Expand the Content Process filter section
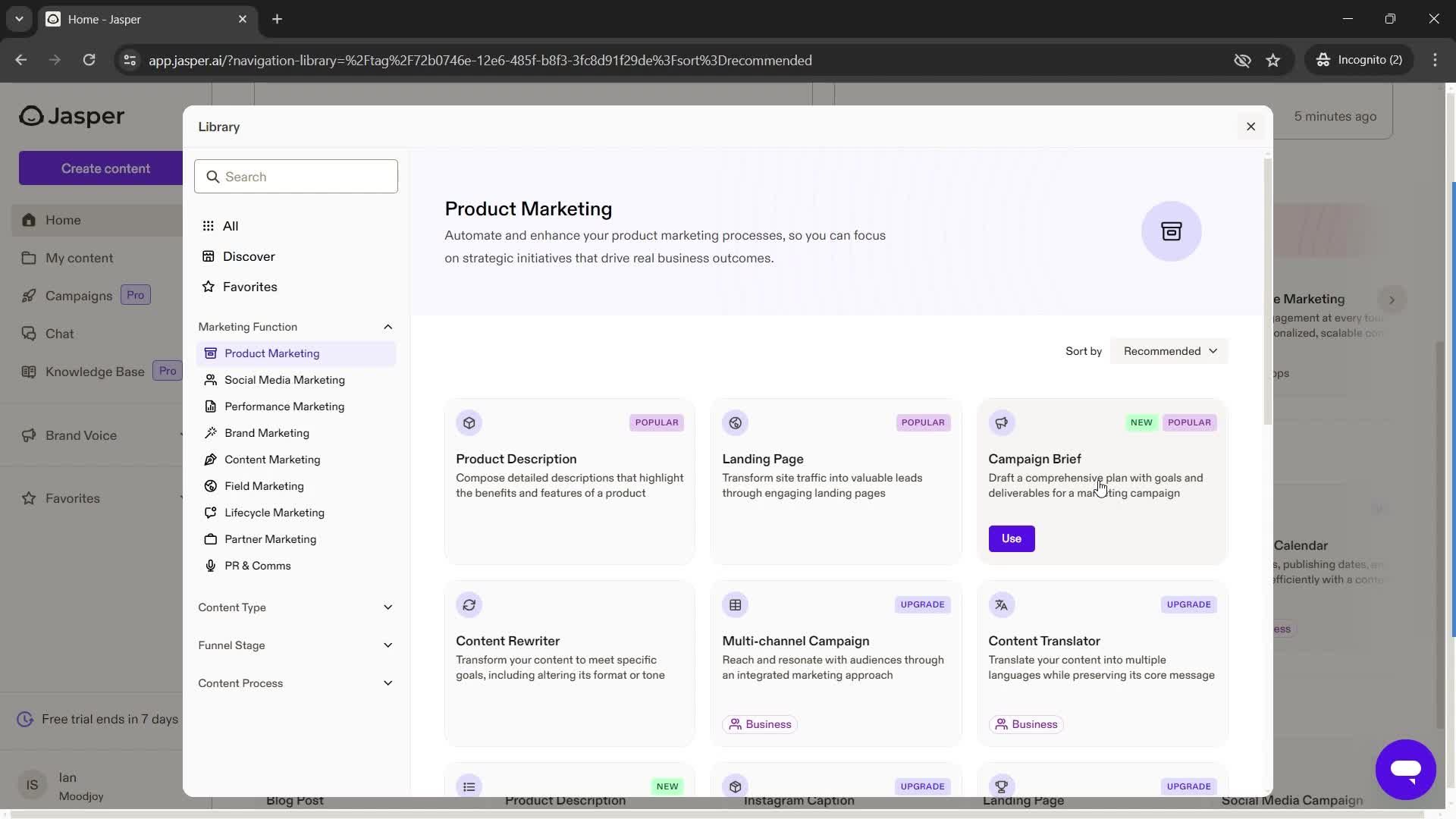1456x819 pixels. point(296,682)
